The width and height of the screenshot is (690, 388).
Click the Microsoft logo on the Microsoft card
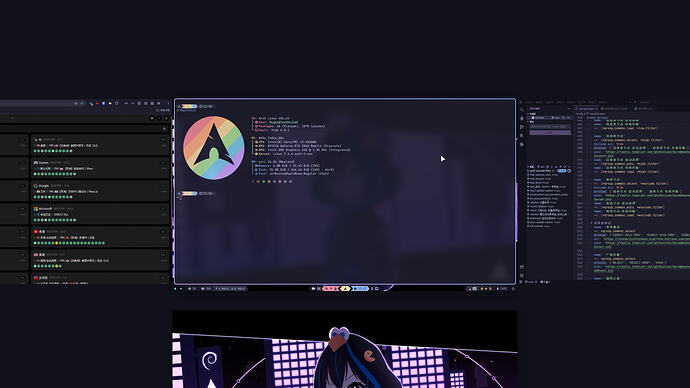pos(36,209)
